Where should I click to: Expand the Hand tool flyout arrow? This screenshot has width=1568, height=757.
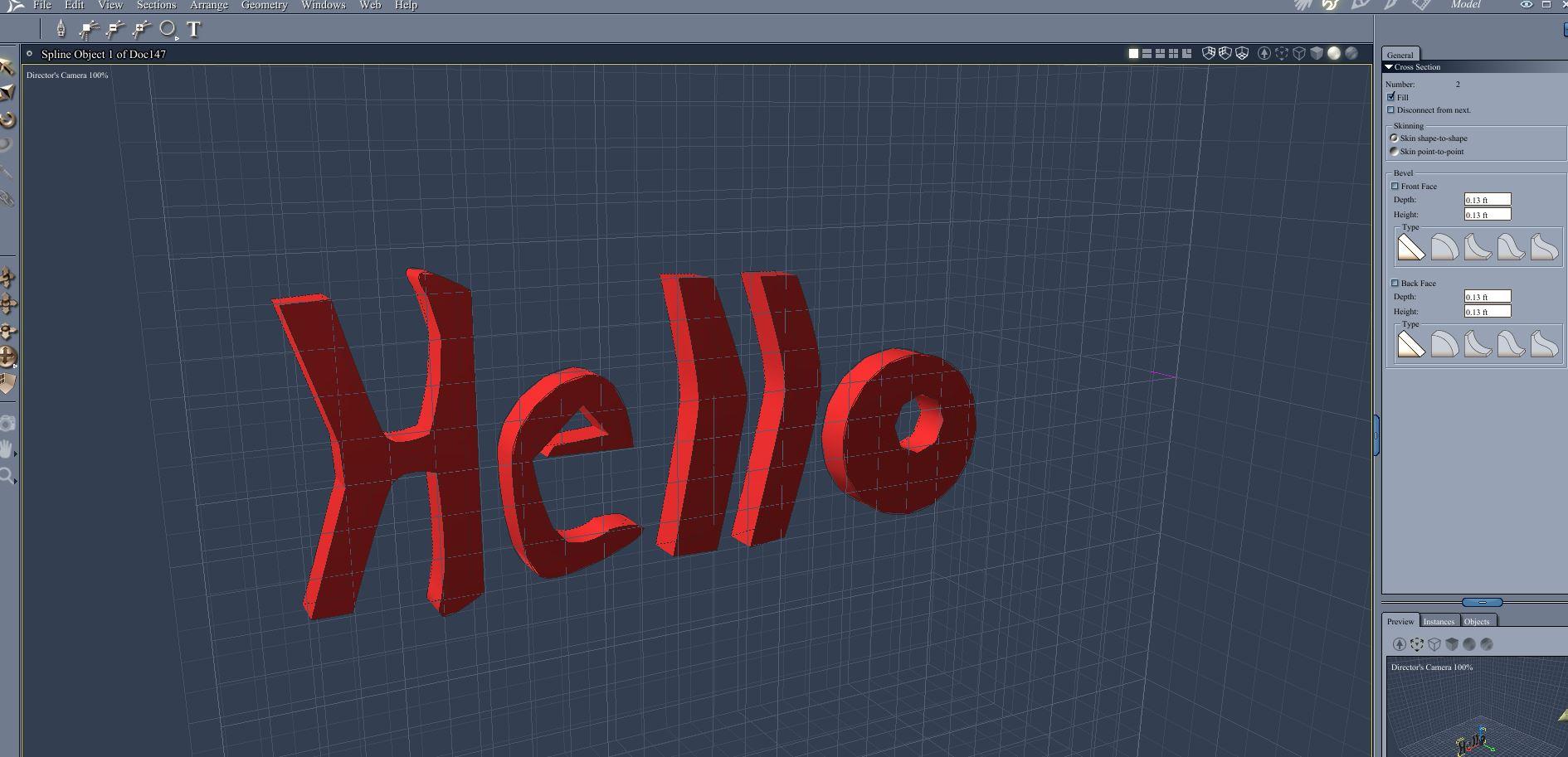pos(16,454)
